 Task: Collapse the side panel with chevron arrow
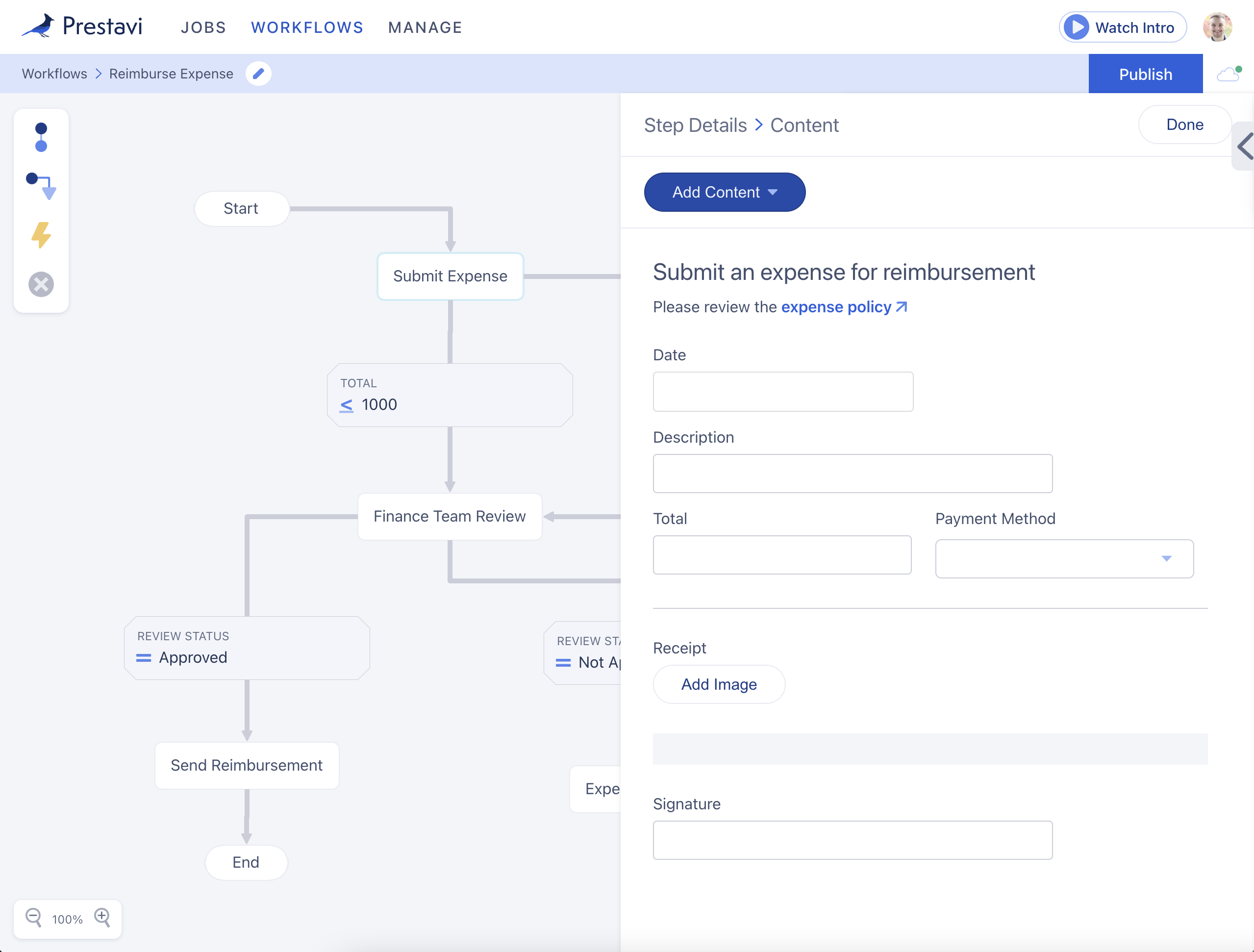[x=1244, y=146]
